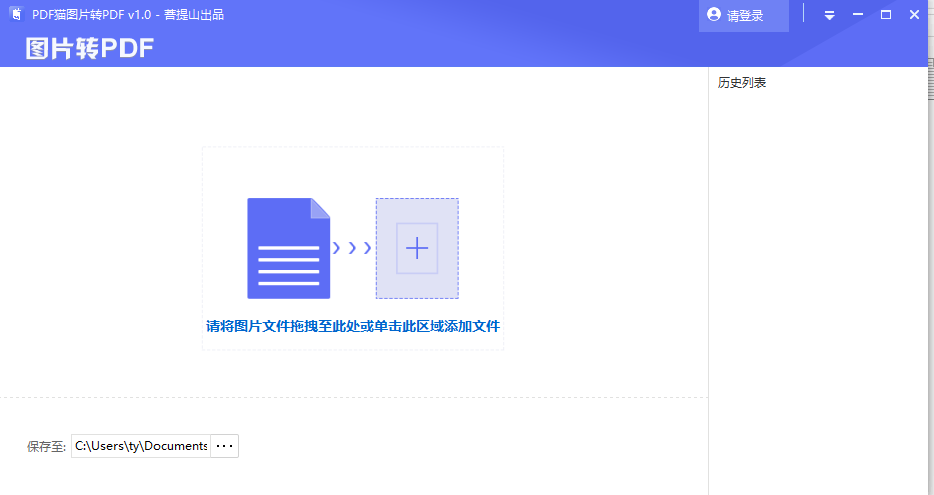This screenshot has width=934, height=495.
Task: Click the user avatar login icon
Action: click(x=714, y=15)
